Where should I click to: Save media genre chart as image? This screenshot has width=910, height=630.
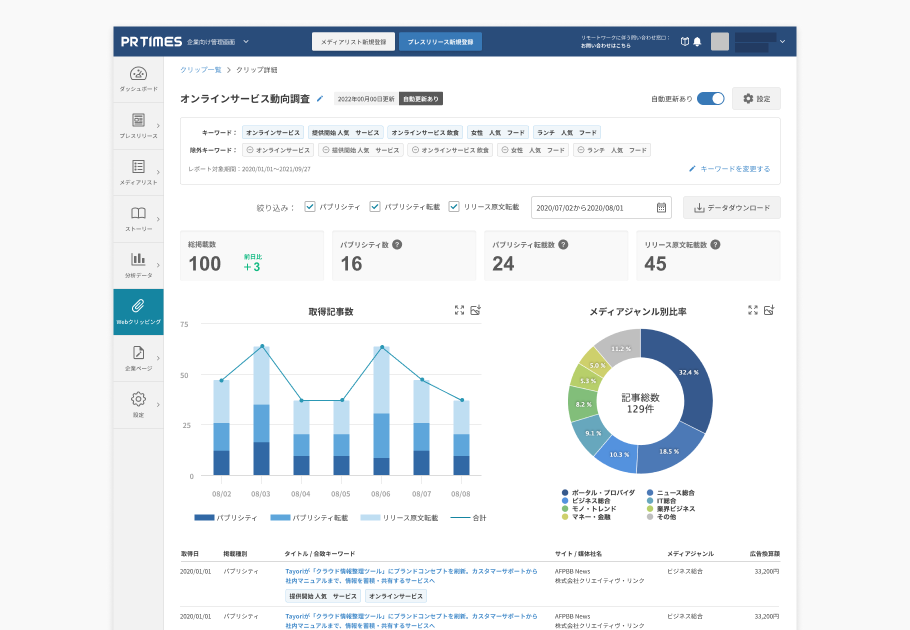tap(770, 310)
